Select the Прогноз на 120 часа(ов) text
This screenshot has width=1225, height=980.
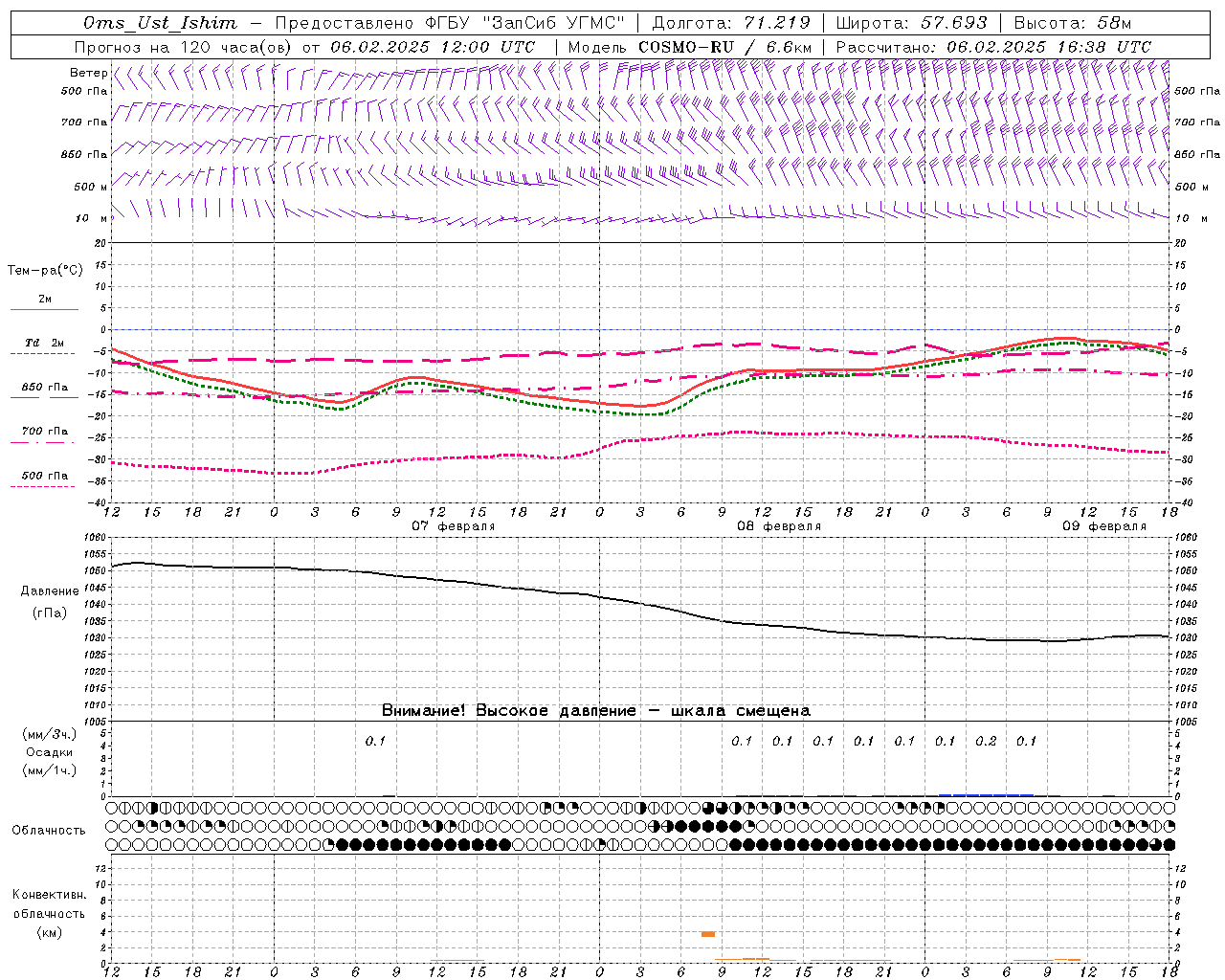(185, 47)
